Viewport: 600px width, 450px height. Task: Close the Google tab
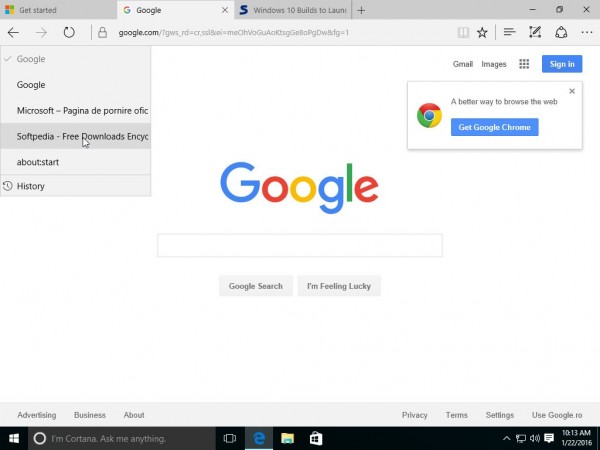click(225, 10)
